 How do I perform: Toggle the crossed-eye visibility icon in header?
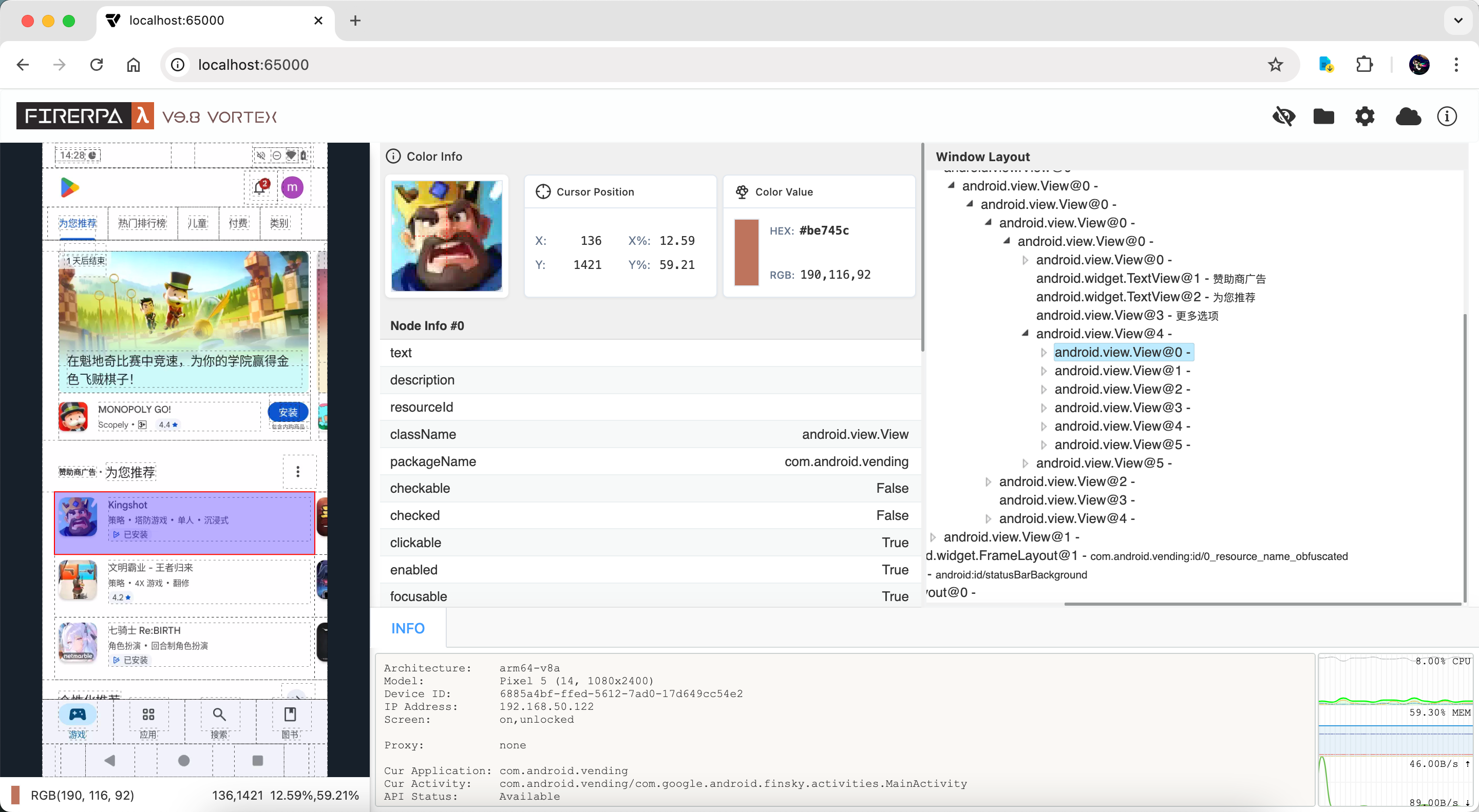(x=1283, y=117)
